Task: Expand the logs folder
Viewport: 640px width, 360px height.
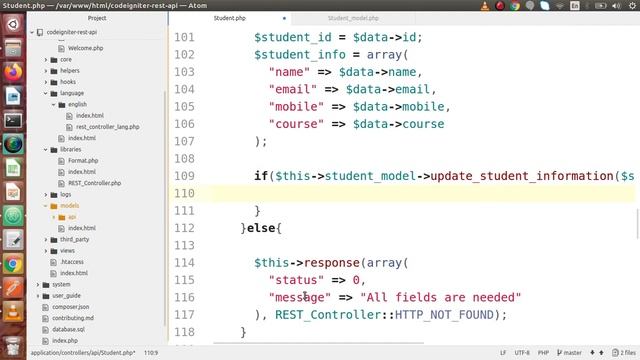Action: click(46, 195)
